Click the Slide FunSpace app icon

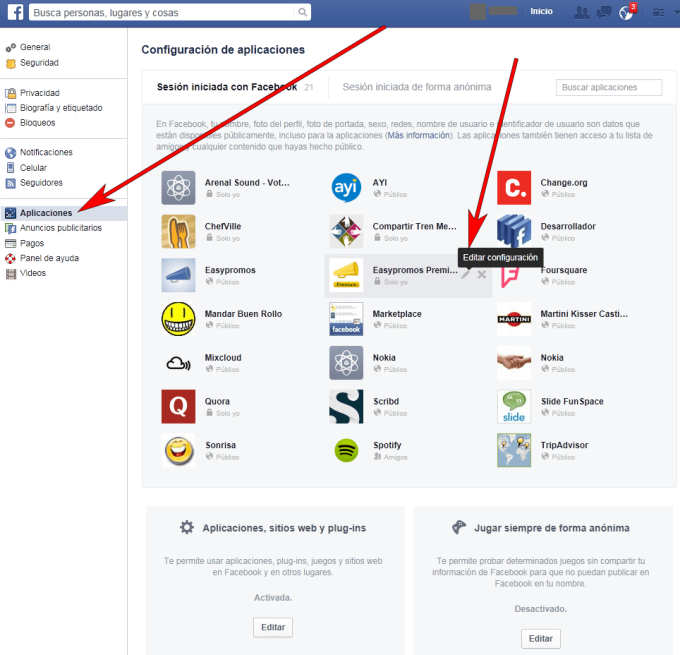pyautogui.click(x=514, y=407)
